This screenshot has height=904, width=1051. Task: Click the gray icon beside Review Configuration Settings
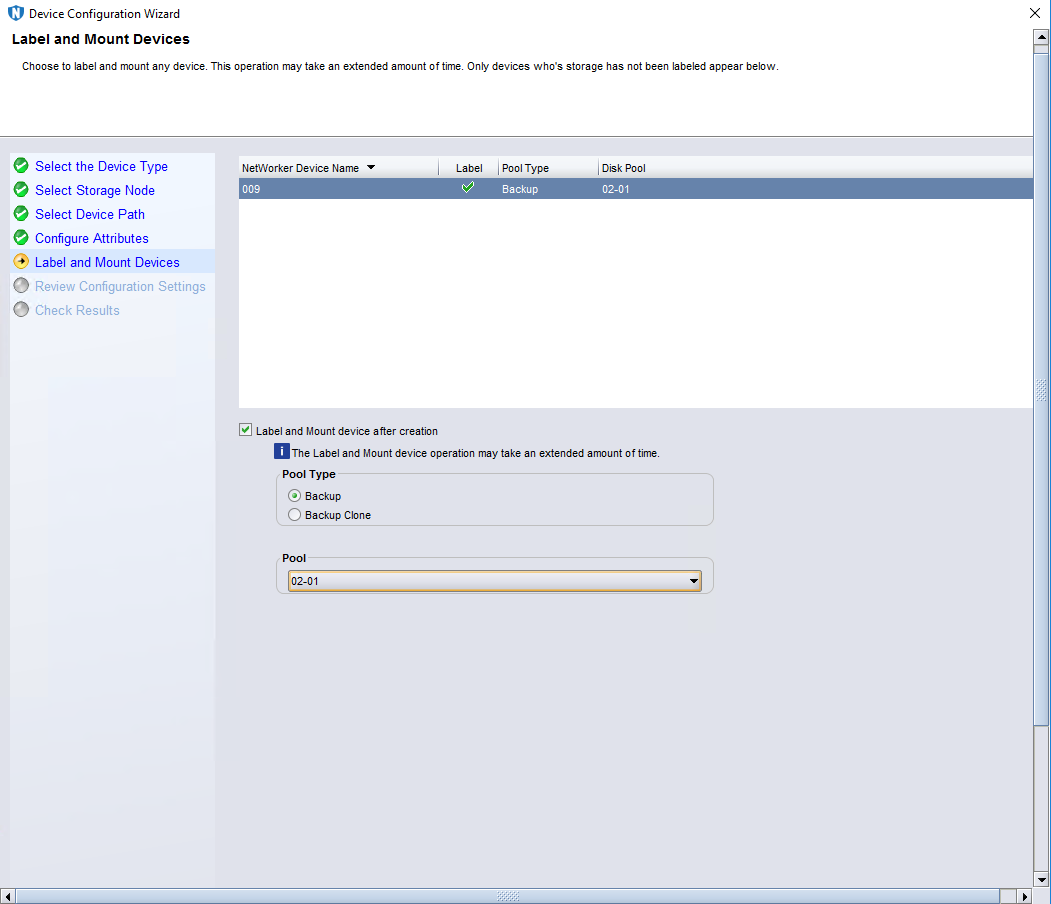[21, 286]
